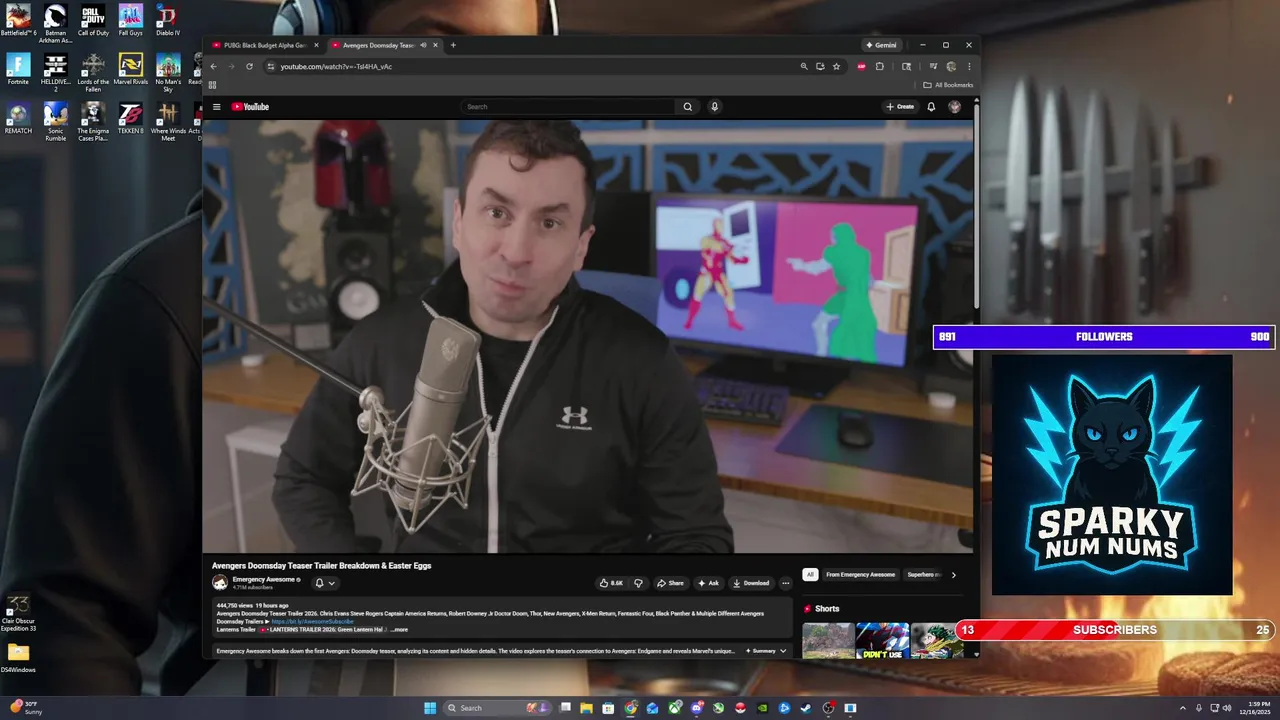The image size is (1280, 720).
Task: Open Windows Start menu
Action: click(x=430, y=708)
